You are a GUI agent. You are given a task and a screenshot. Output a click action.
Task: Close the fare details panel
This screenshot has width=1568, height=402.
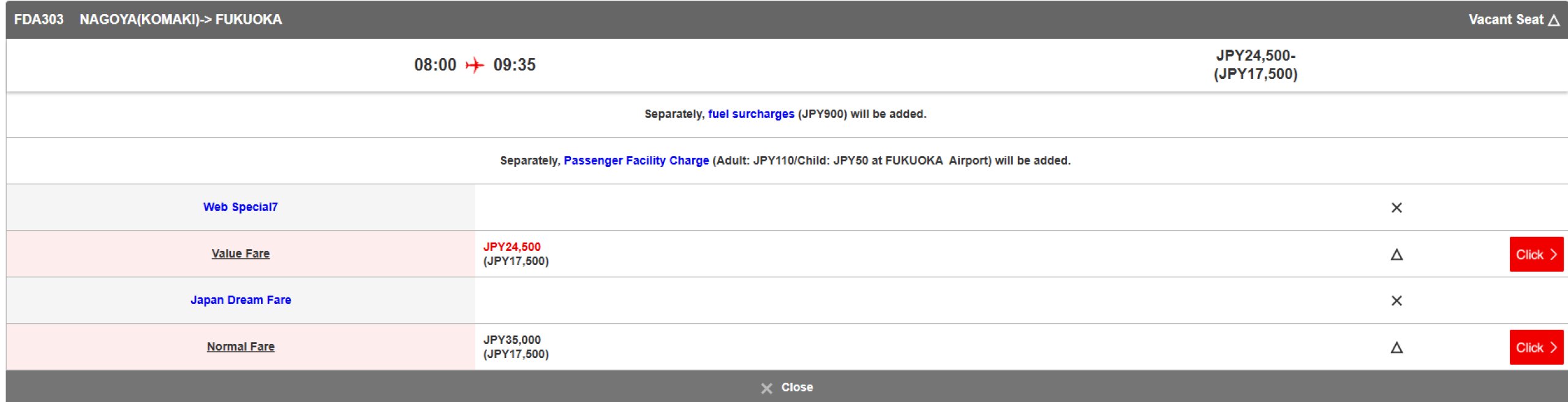(787, 387)
